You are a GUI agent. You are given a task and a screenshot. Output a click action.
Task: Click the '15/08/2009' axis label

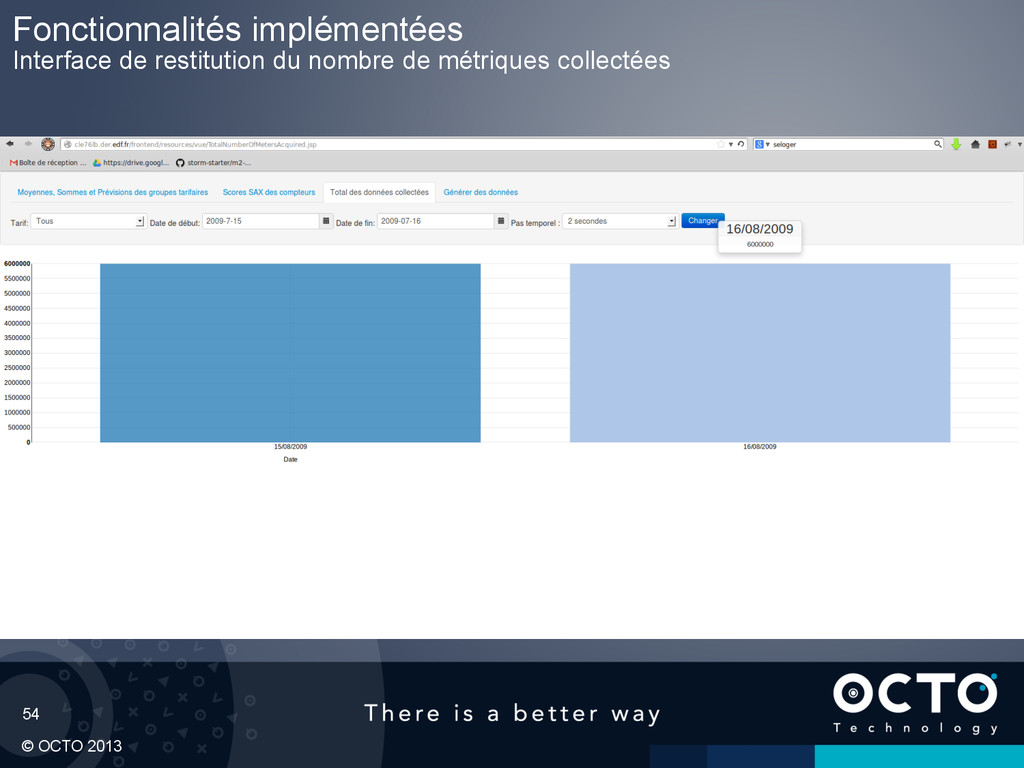coord(291,447)
